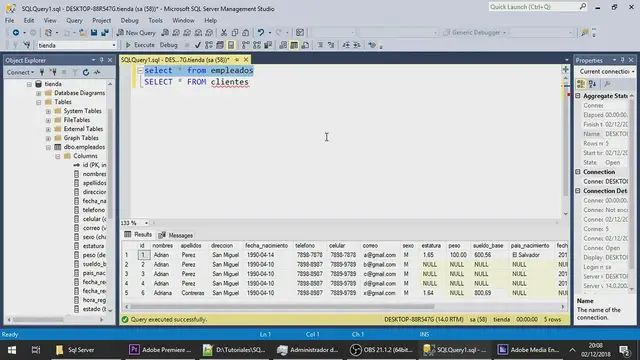Click the Paste icon in toolbar
The height and width of the screenshot is (360, 640).
pyautogui.click(x=246, y=33)
